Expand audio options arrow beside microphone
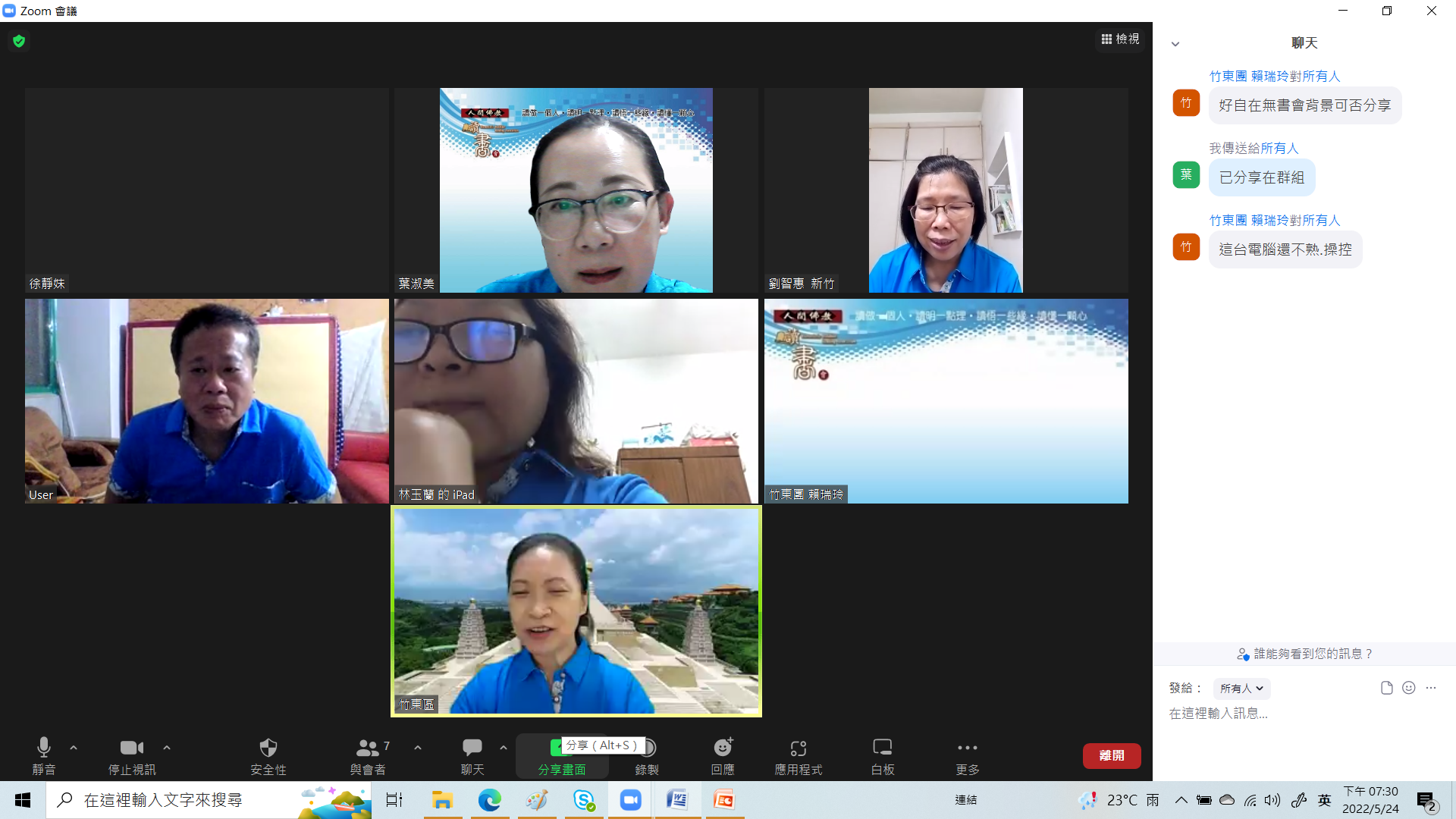1456x819 pixels. click(74, 748)
